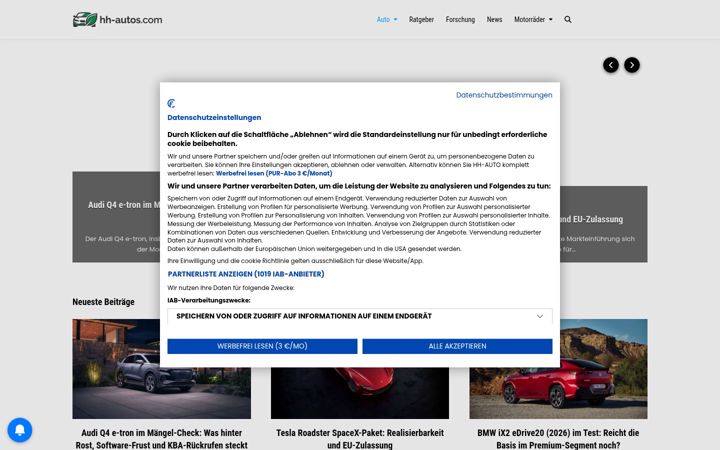Open 'Audi Q4 e-tron im Mängel-Check' headline
Viewport: 720px width, 450px height.
[162, 439]
